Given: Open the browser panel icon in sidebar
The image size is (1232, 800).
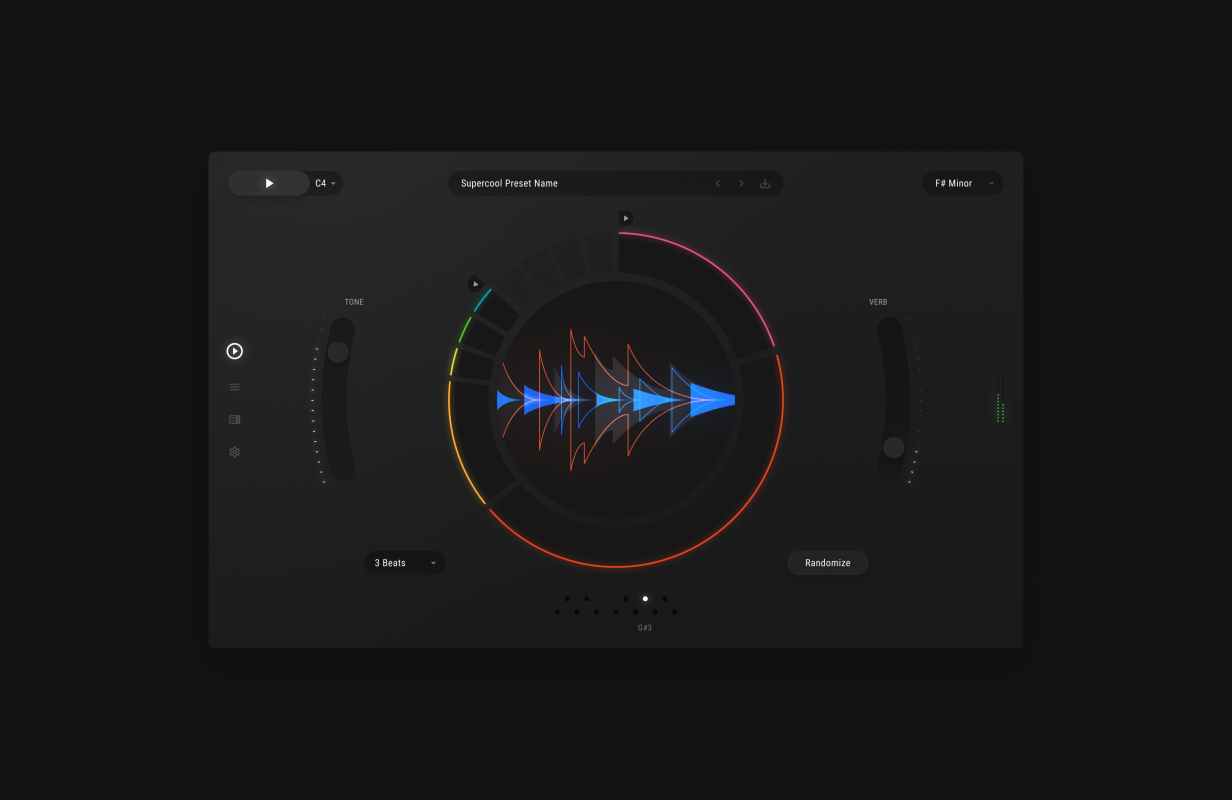Looking at the screenshot, I should click(234, 420).
